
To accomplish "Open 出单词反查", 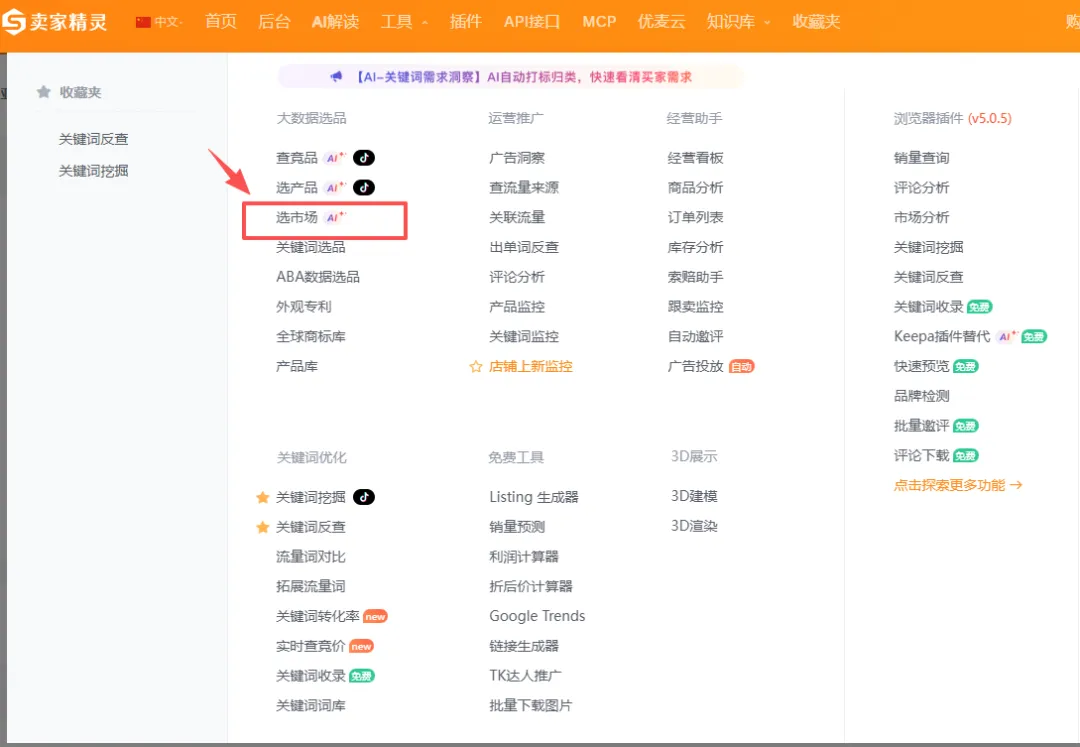I will (523, 247).
